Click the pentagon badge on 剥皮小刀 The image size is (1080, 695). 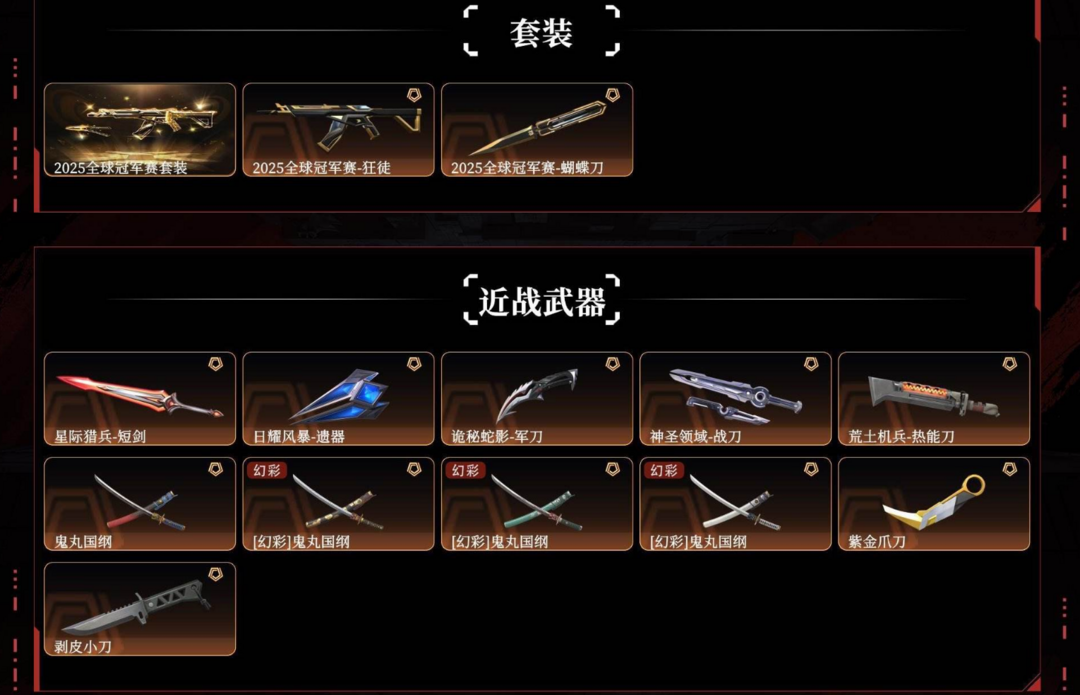(x=216, y=574)
